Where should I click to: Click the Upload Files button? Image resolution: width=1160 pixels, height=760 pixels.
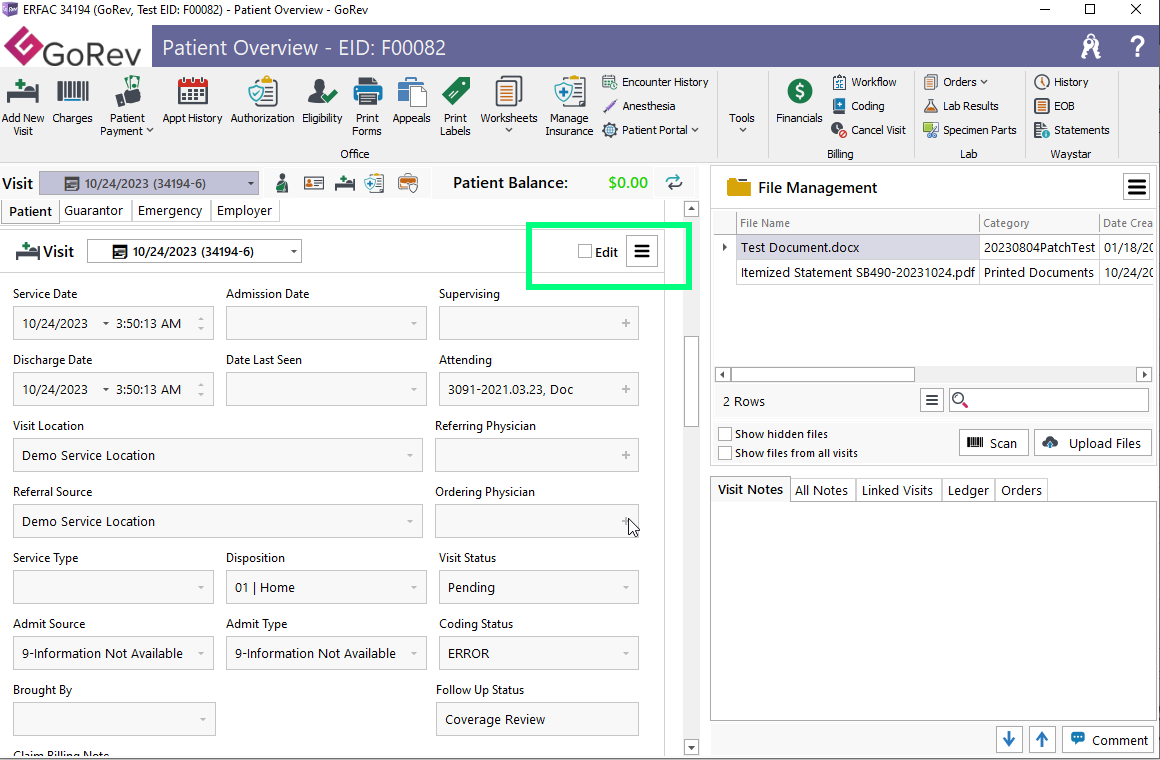[1092, 443]
